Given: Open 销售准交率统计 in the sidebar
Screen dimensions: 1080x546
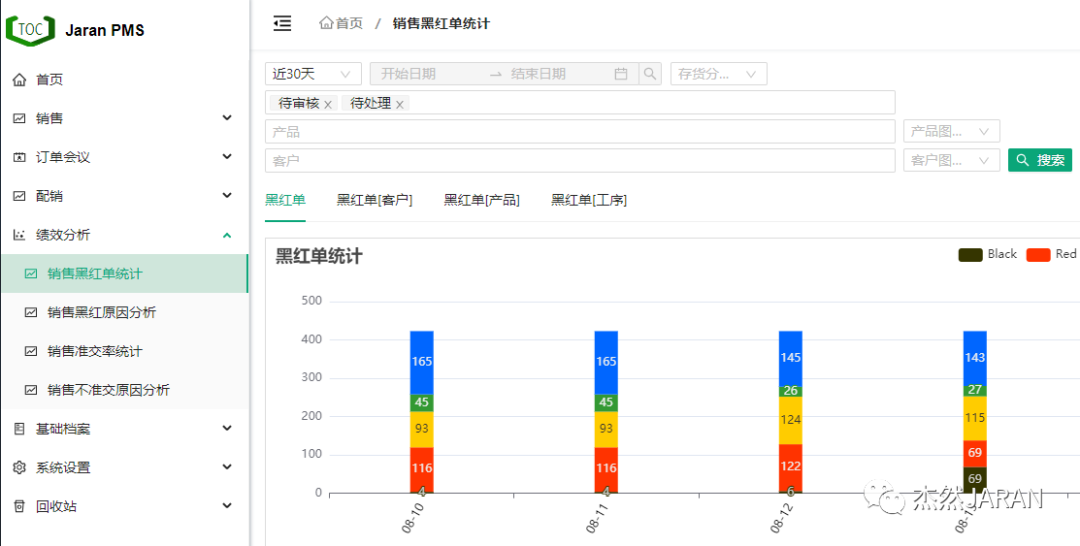Looking at the screenshot, I should (95, 351).
